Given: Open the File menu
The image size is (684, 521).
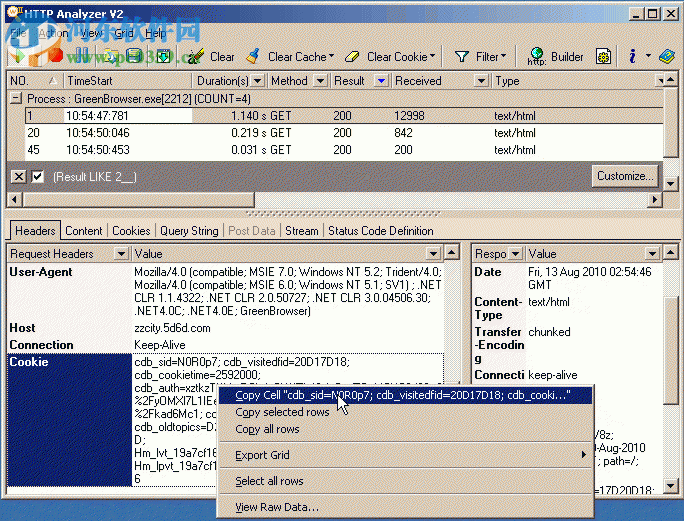Looking at the screenshot, I should (18, 33).
